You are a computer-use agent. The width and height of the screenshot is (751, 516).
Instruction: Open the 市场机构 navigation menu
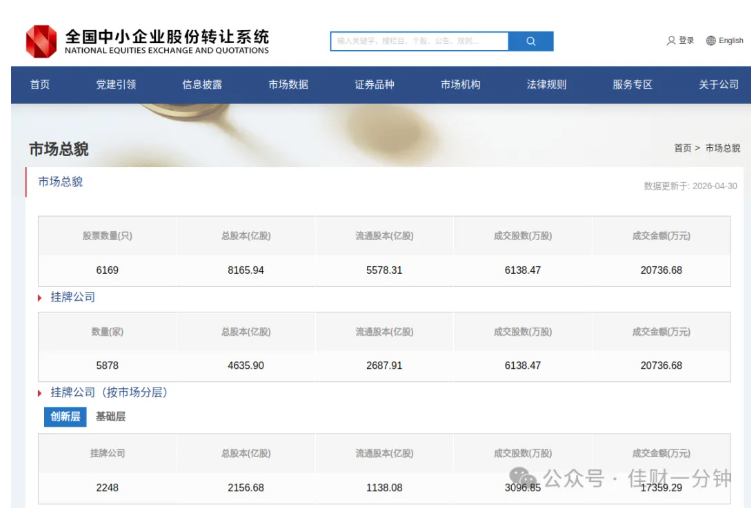coord(460,85)
